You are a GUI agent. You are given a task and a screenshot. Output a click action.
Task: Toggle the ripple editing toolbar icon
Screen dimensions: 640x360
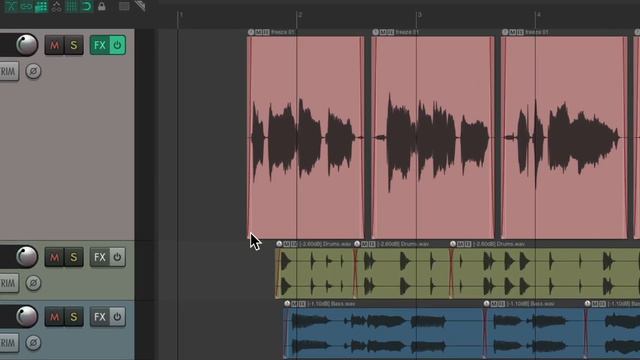tap(41, 6)
